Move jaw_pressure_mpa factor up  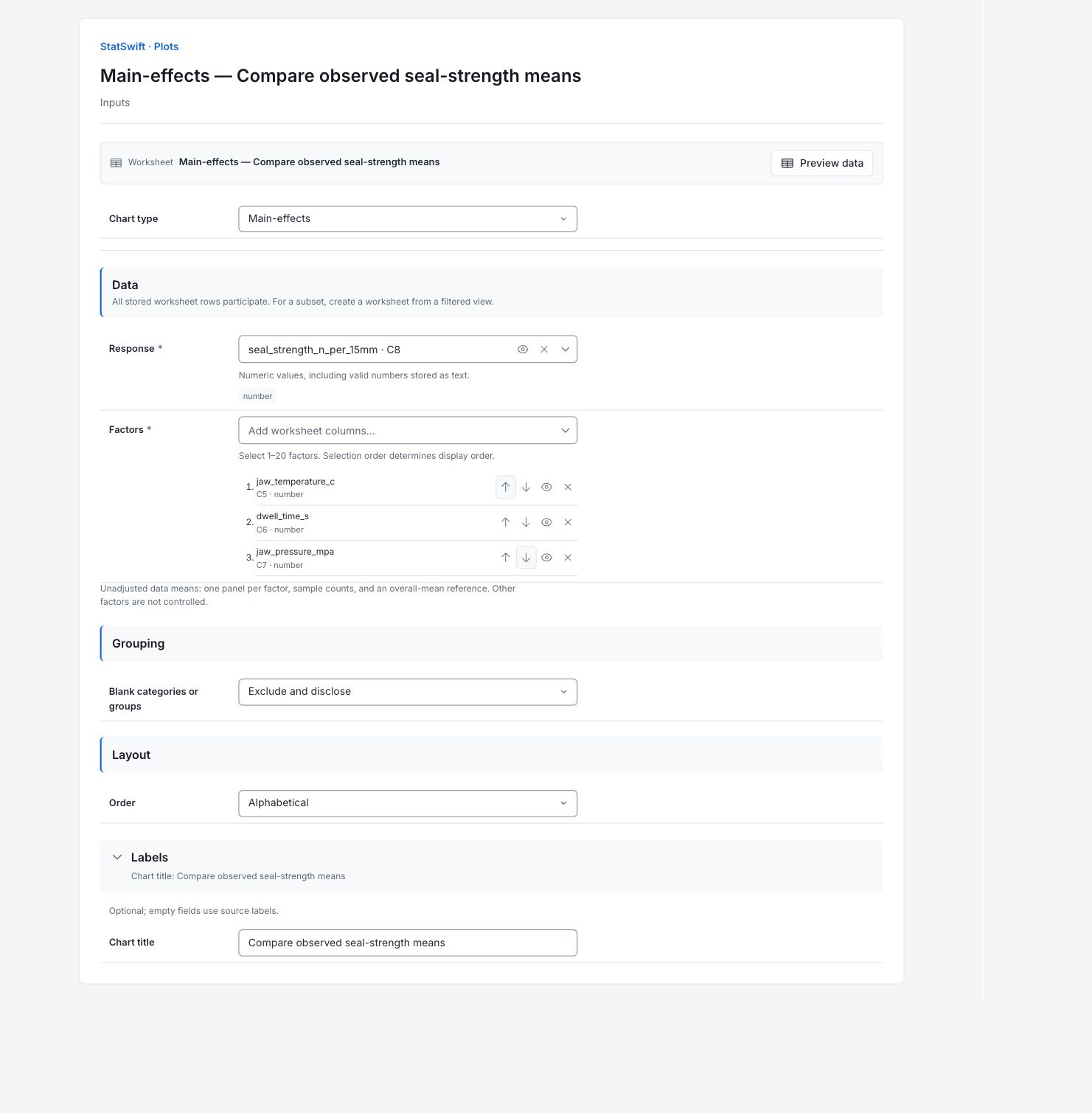[x=505, y=558]
